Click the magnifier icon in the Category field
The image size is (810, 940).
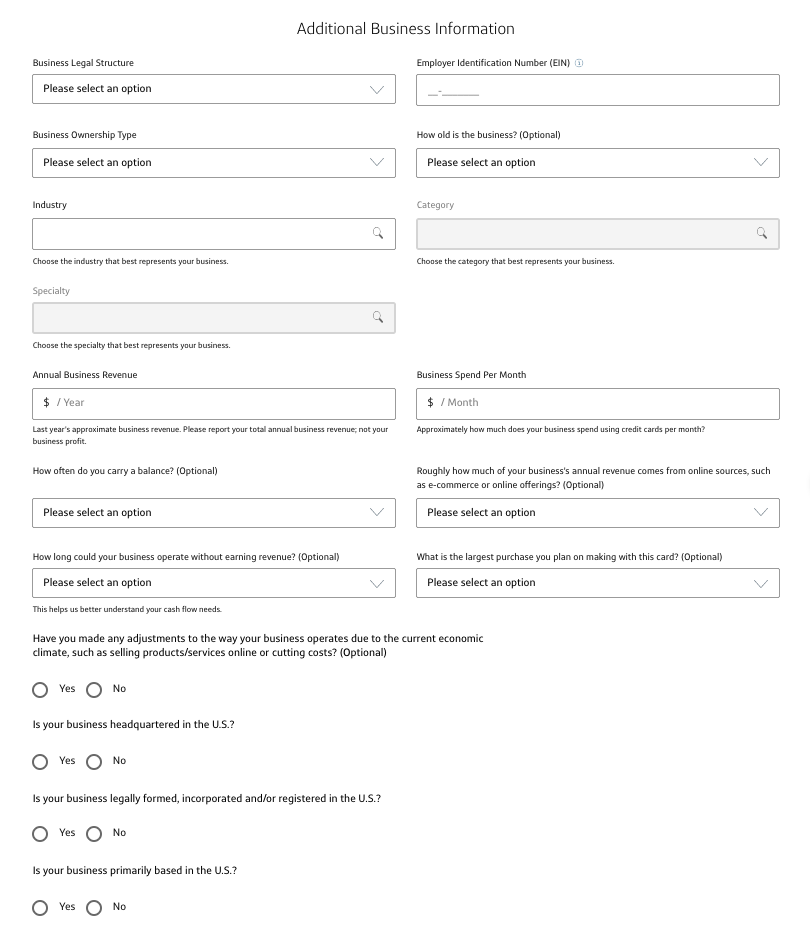(761, 233)
